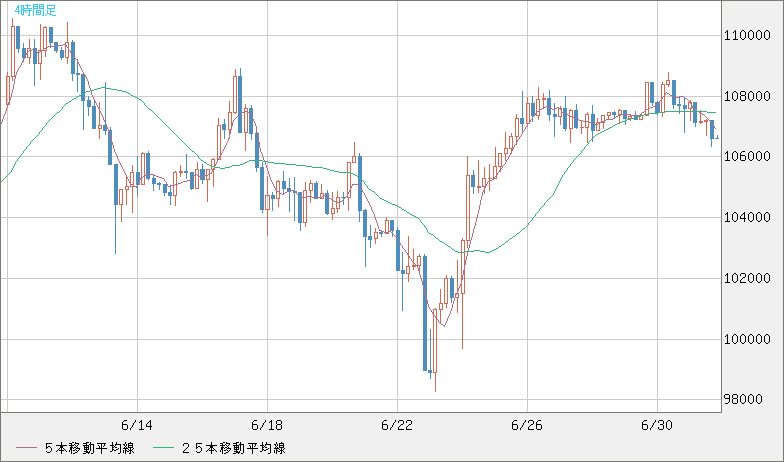
Task: Click the 6/30 date label
Action: (x=657, y=426)
